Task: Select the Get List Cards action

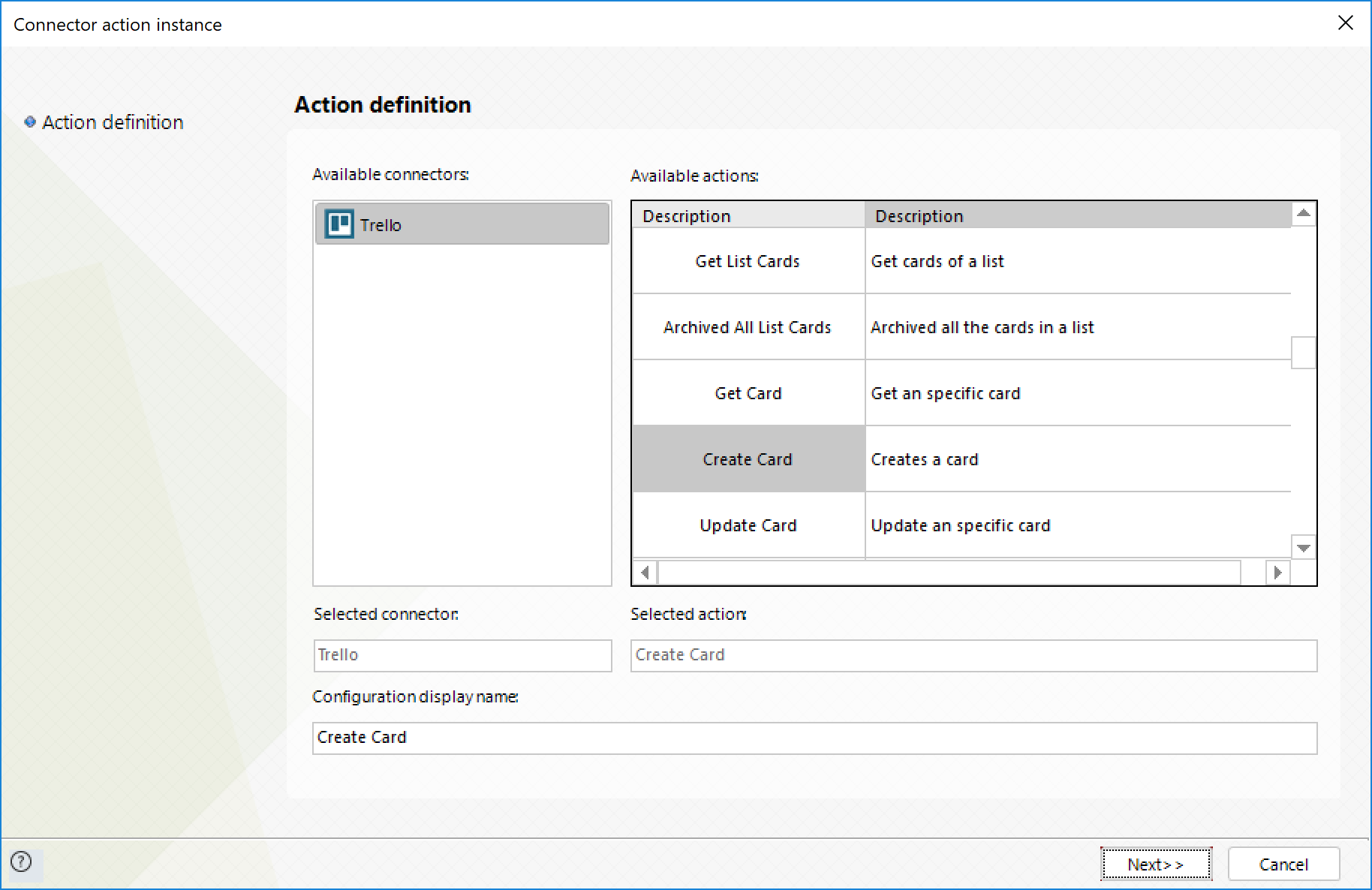Action: pos(748,261)
